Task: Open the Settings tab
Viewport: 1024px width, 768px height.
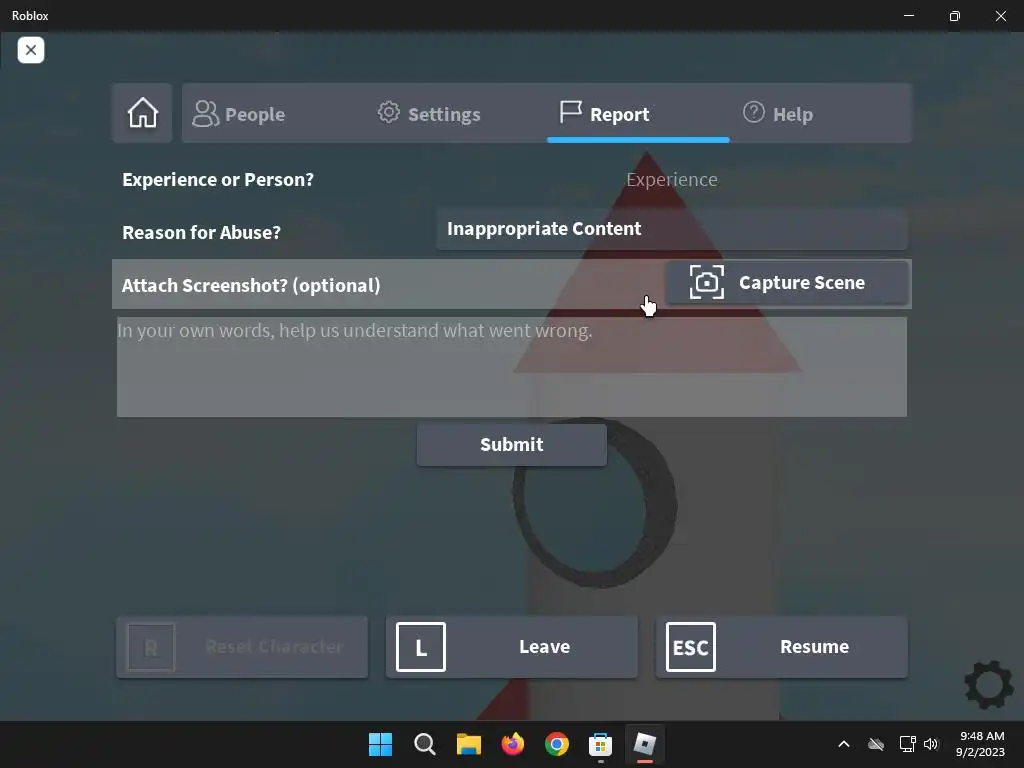Action: 429,114
